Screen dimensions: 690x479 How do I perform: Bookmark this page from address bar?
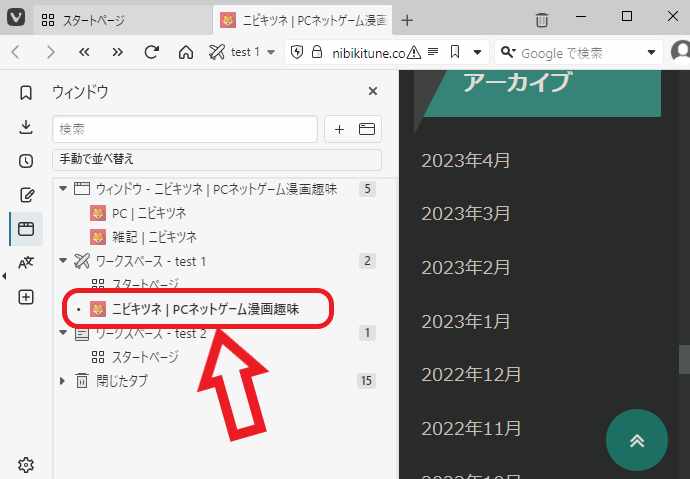(455, 52)
